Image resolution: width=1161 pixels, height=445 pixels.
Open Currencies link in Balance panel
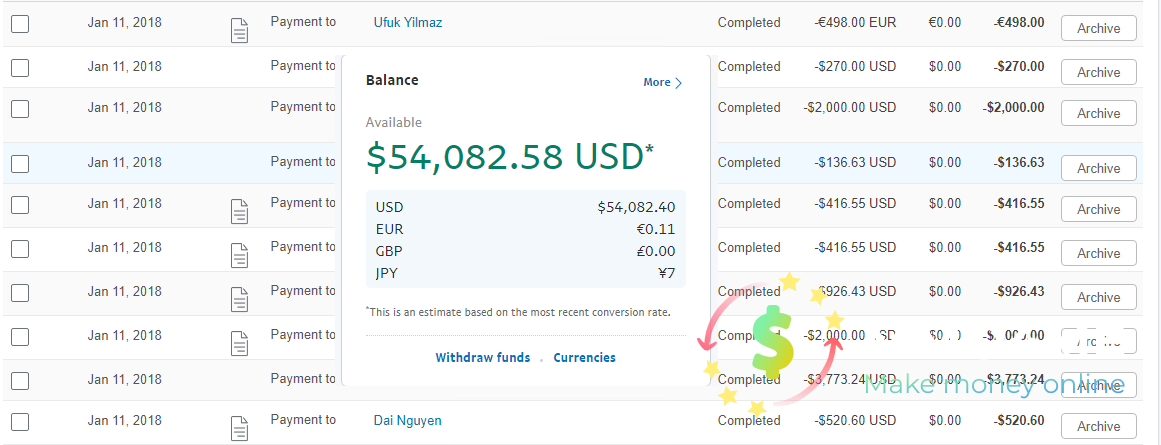[x=584, y=358]
